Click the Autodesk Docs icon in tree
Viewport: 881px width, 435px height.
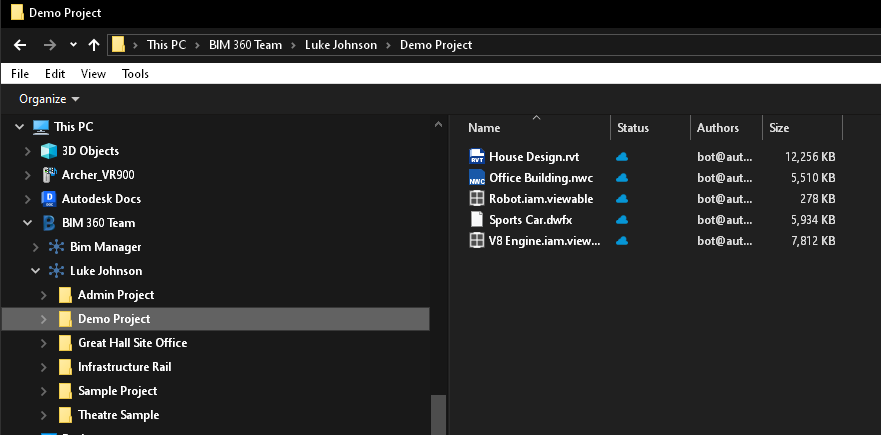[49, 198]
